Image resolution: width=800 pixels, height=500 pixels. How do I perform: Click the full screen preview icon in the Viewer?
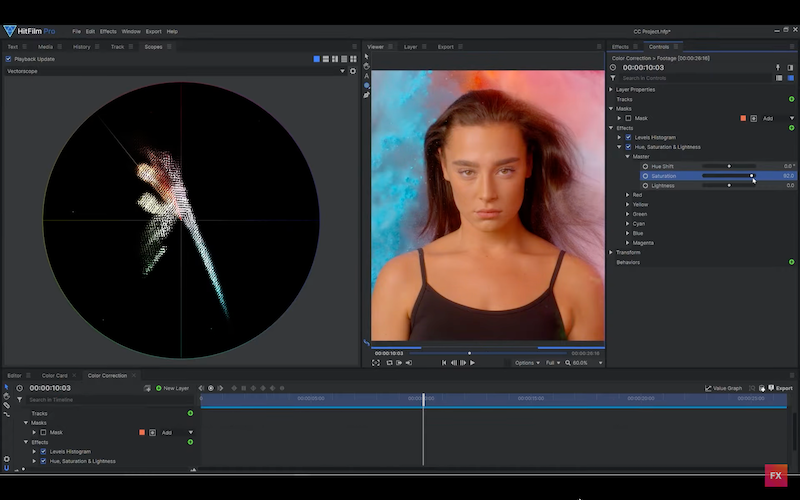tap(376, 363)
